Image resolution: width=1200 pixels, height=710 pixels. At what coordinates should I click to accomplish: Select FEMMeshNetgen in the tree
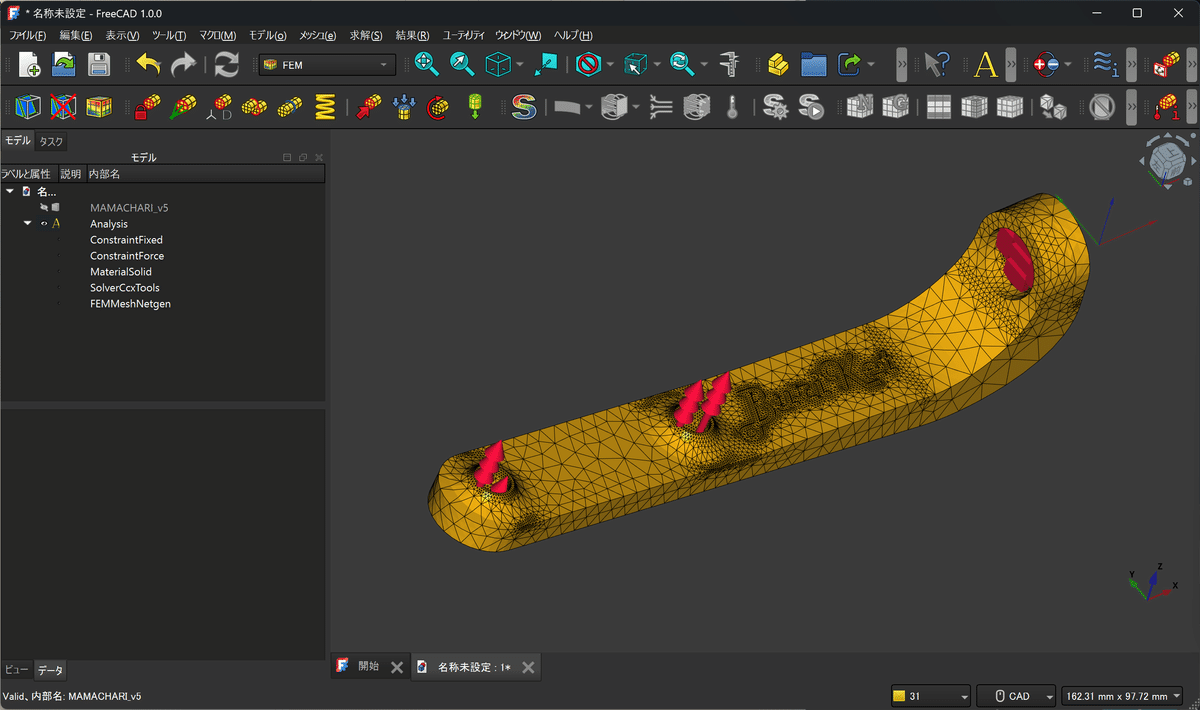click(130, 304)
